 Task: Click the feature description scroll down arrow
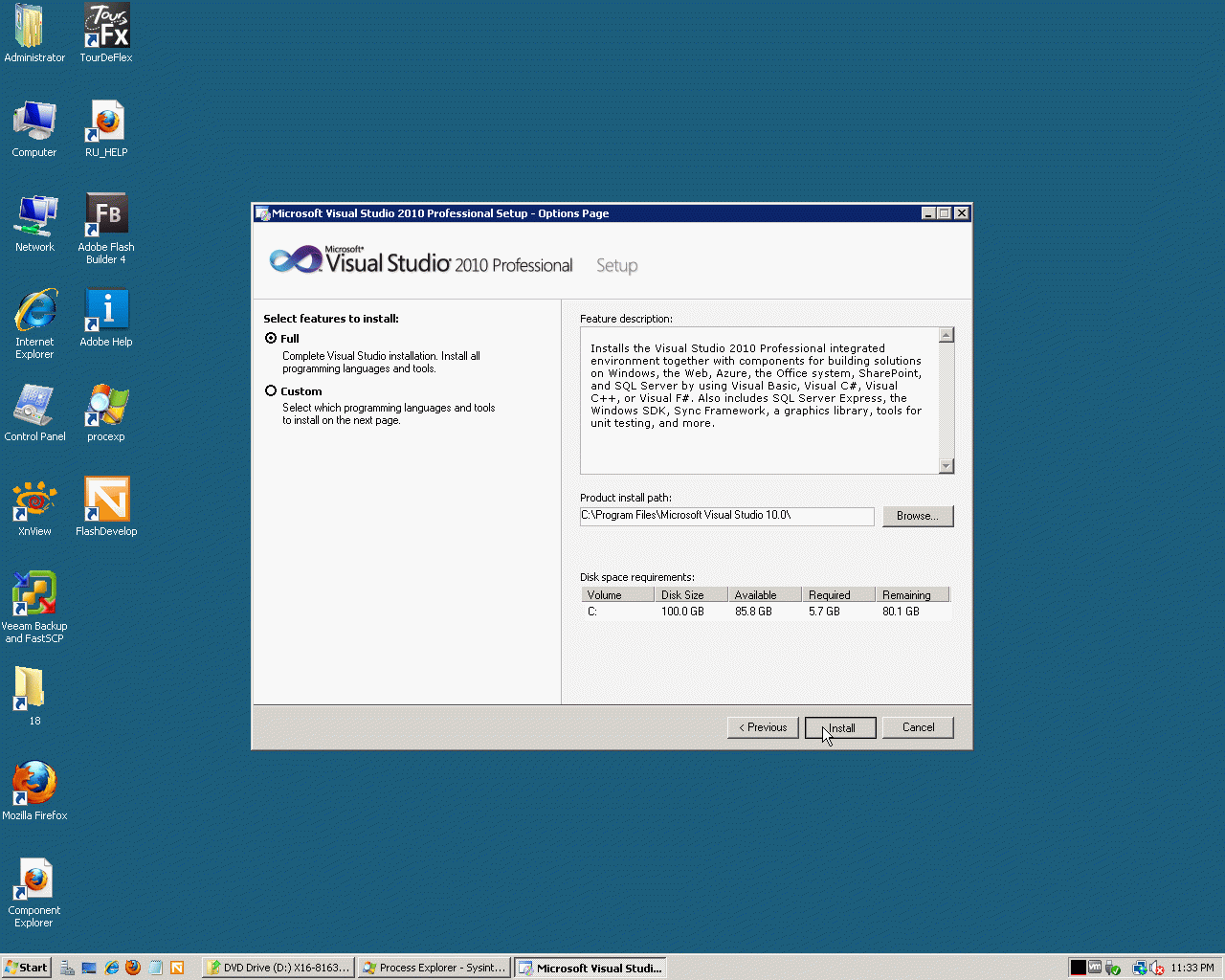click(947, 466)
